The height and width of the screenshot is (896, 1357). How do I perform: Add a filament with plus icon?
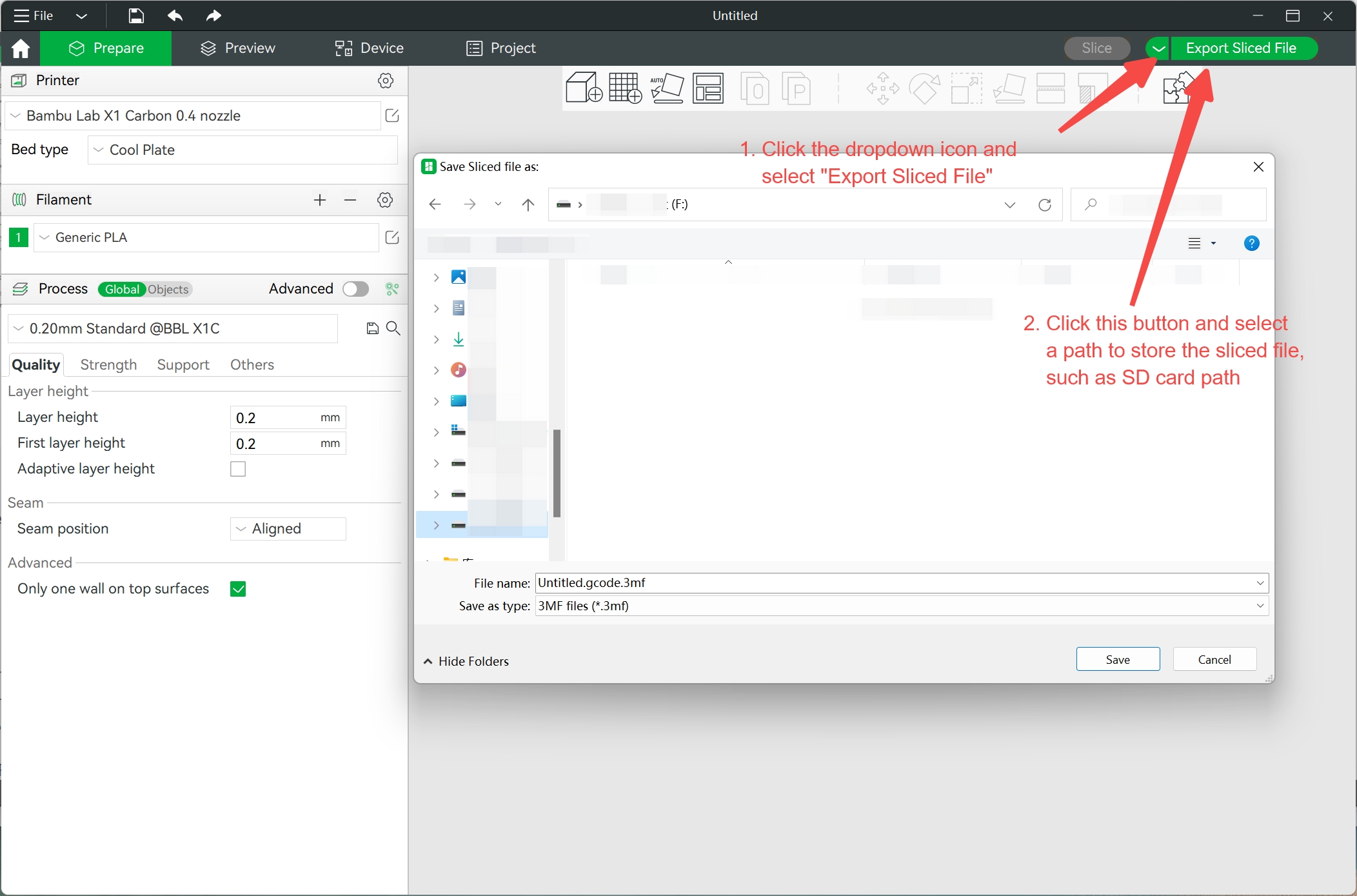tap(320, 200)
